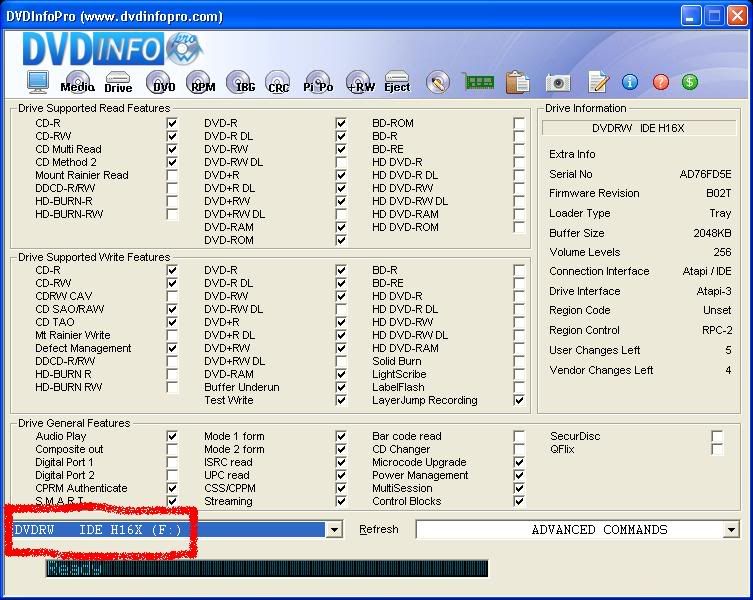Image resolution: width=753 pixels, height=600 pixels.
Task: Expand the ADVANCED COMMANDS dropdown arrow
Action: (731, 530)
